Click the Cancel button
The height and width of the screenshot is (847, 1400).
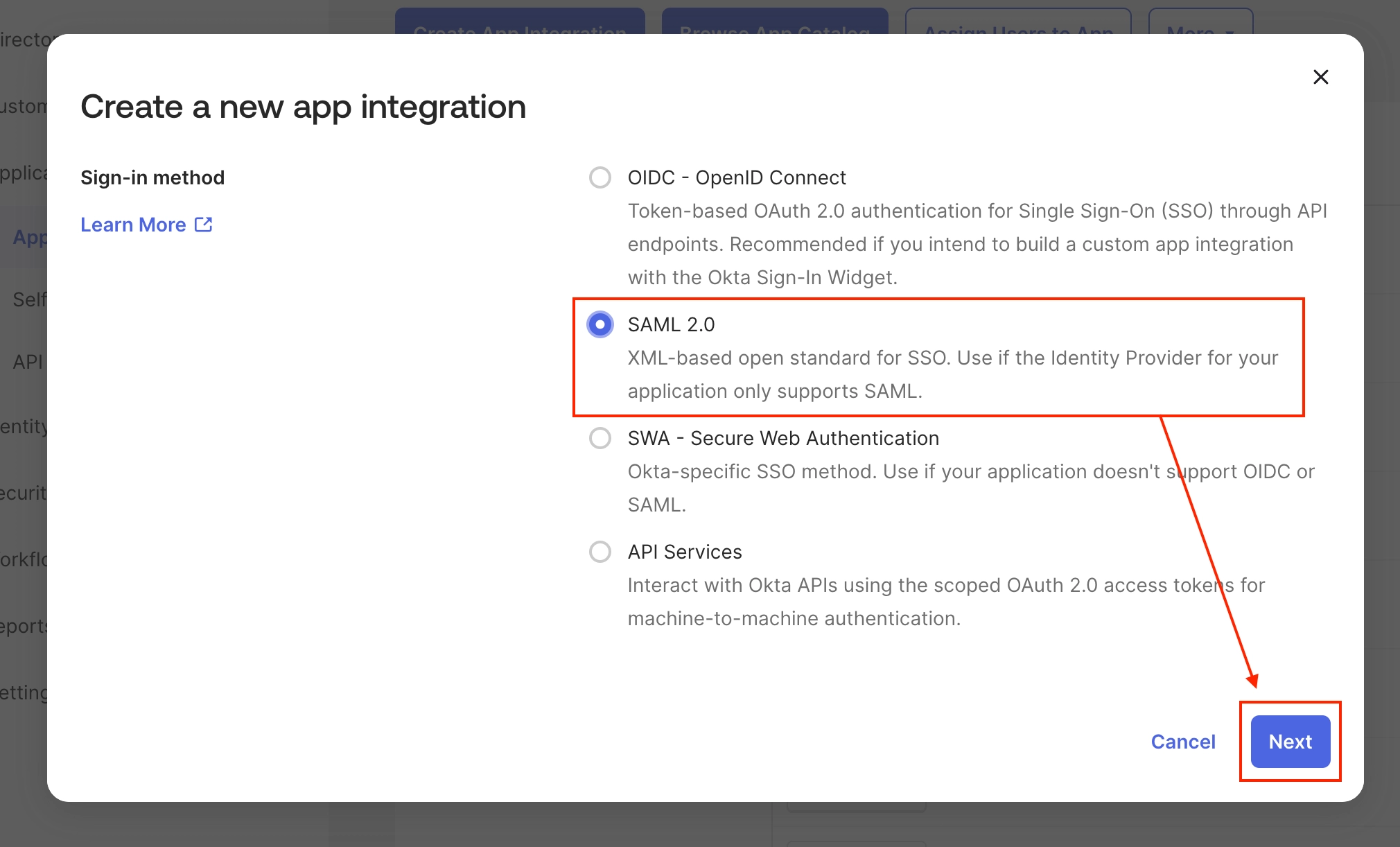point(1182,742)
